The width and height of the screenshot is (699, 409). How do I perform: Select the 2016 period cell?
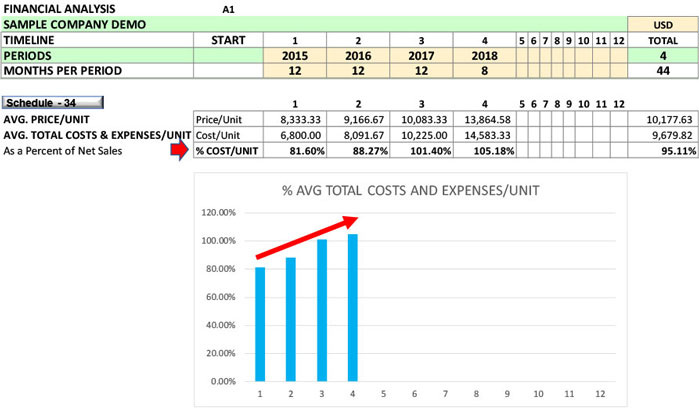coord(358,55)
